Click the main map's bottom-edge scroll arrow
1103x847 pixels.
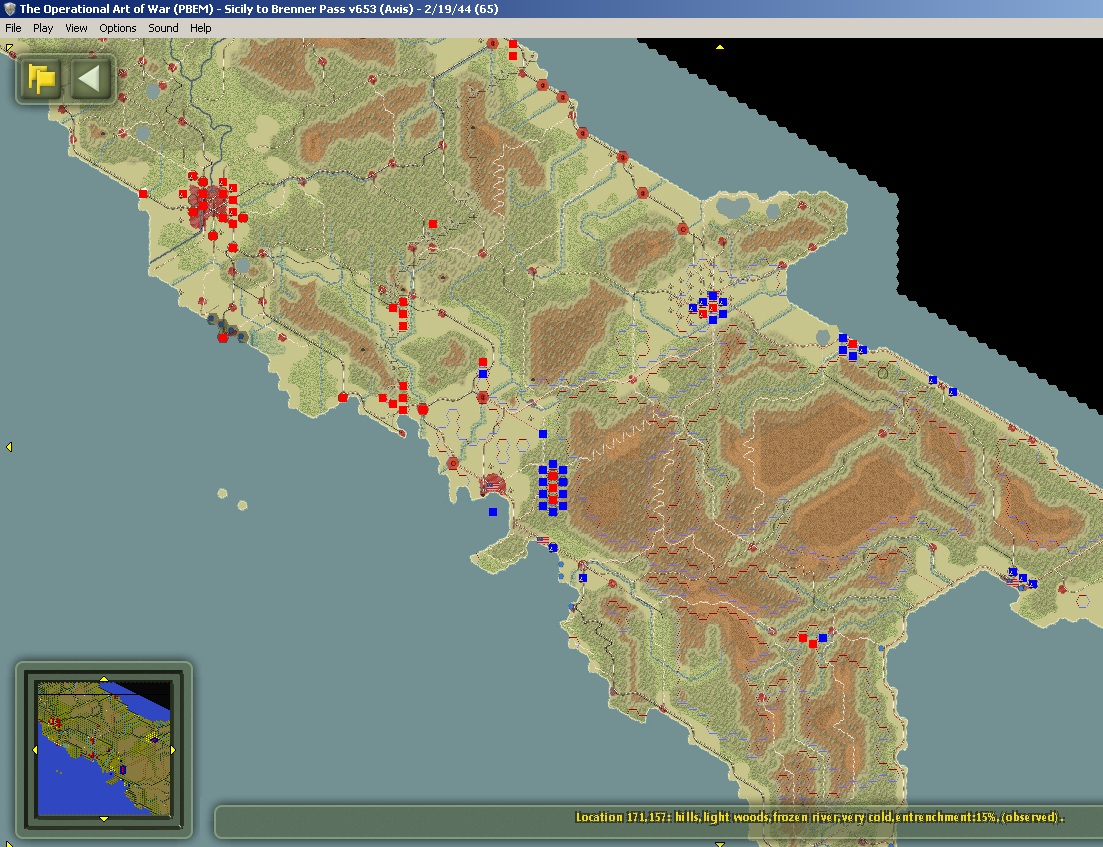(x=720, y=843)
